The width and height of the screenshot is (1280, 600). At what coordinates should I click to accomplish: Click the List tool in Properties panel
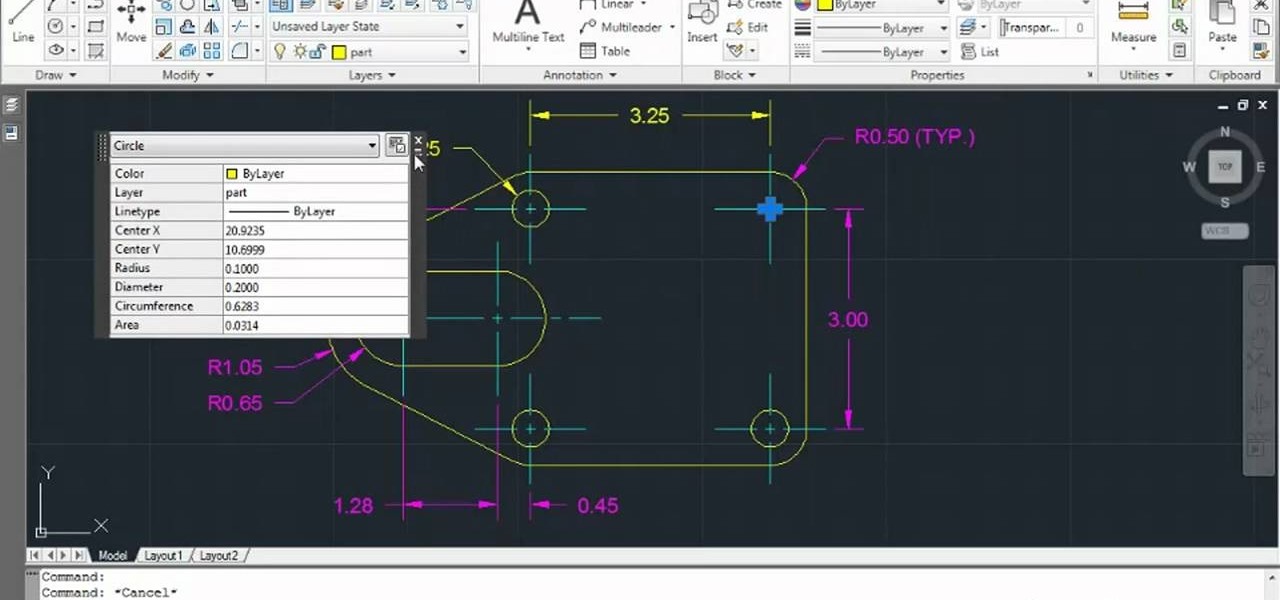tap(976, 51)
